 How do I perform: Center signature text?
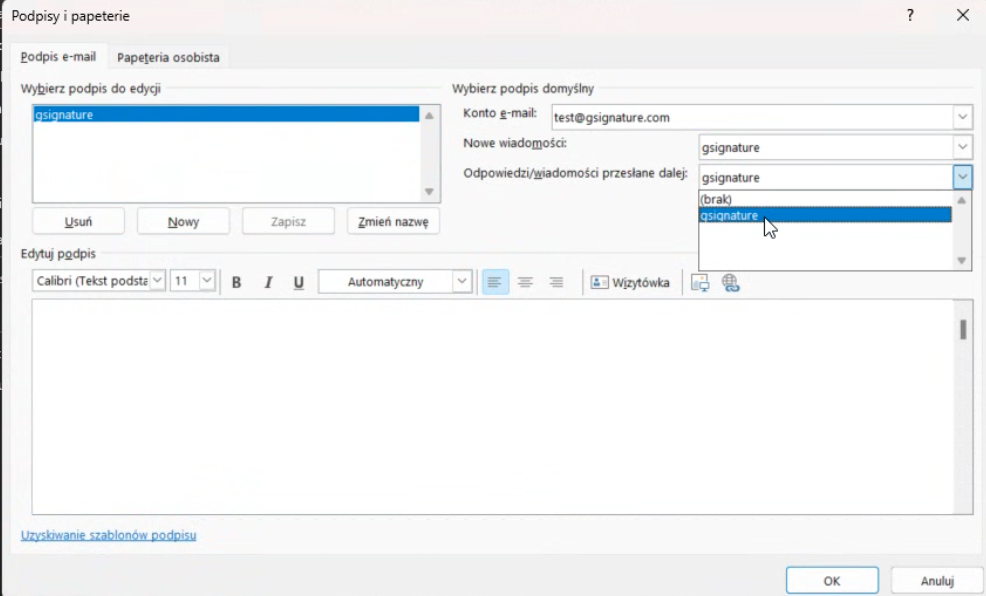[525, 282]
